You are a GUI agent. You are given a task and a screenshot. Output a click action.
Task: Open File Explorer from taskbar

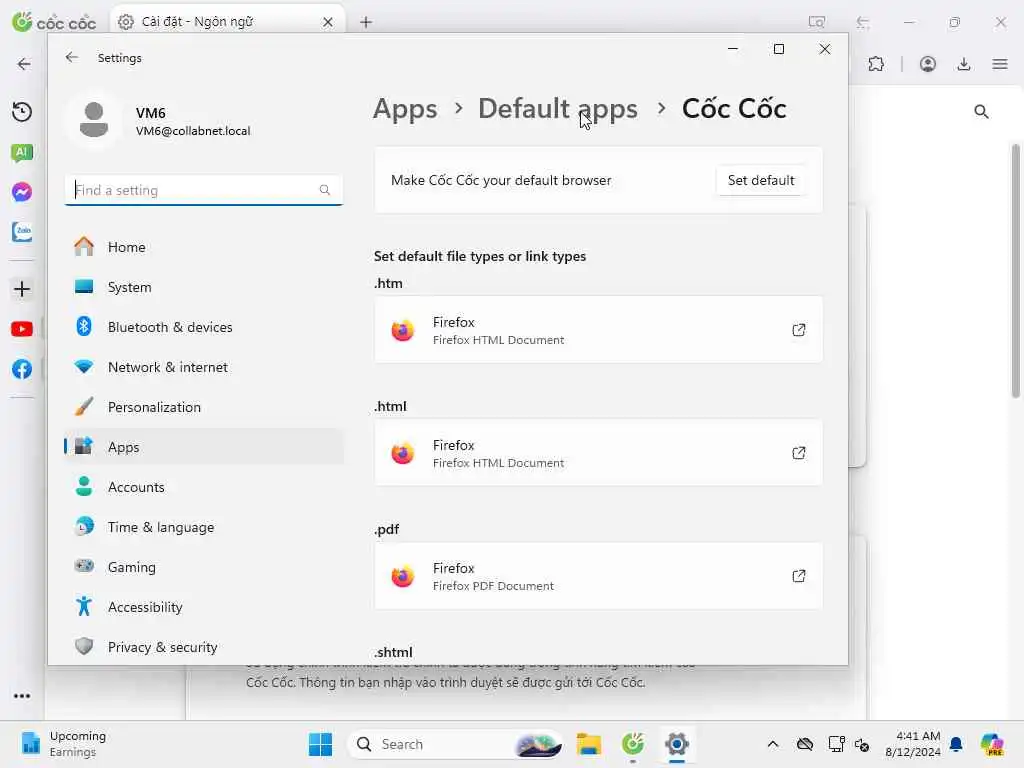point(588,744)
